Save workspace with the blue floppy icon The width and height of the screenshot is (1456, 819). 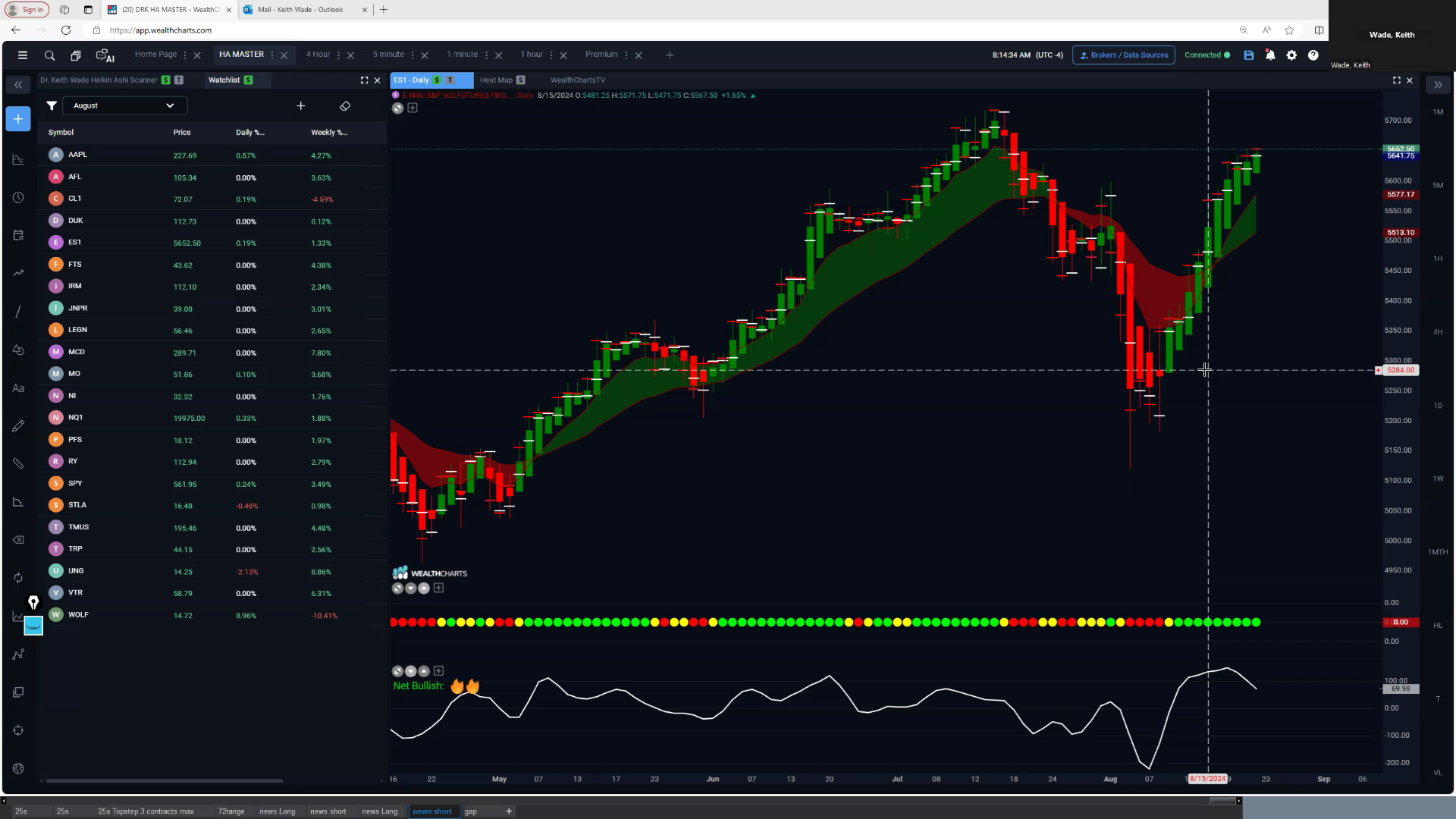pyautogui.click(x=1249, y=55)
